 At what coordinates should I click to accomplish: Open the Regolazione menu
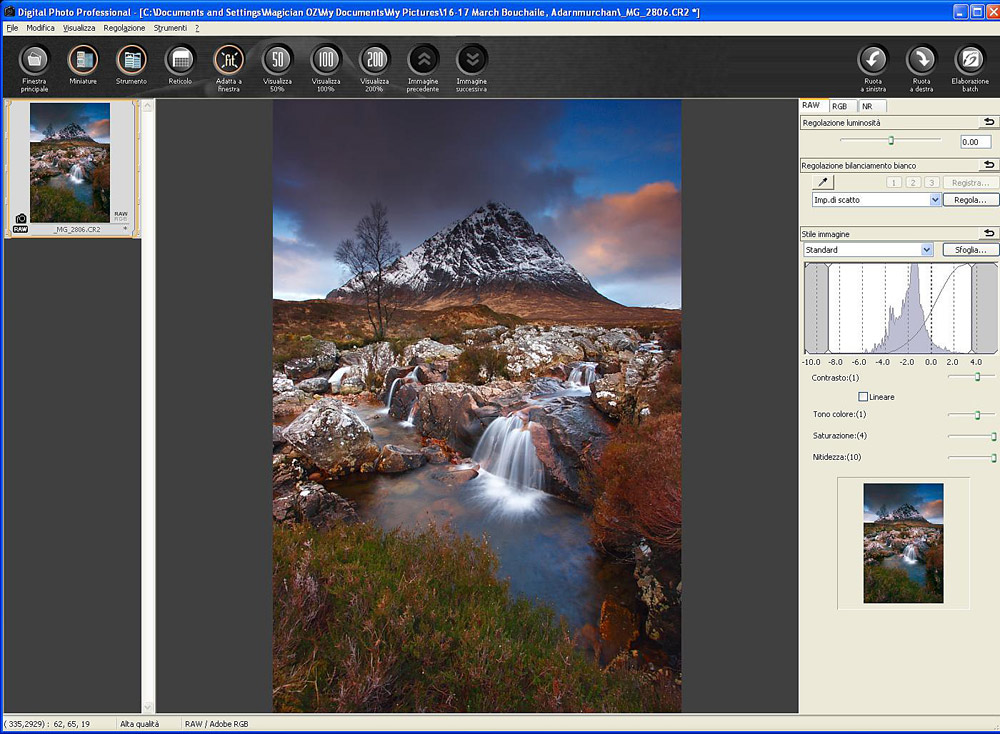tap(124, 28)
